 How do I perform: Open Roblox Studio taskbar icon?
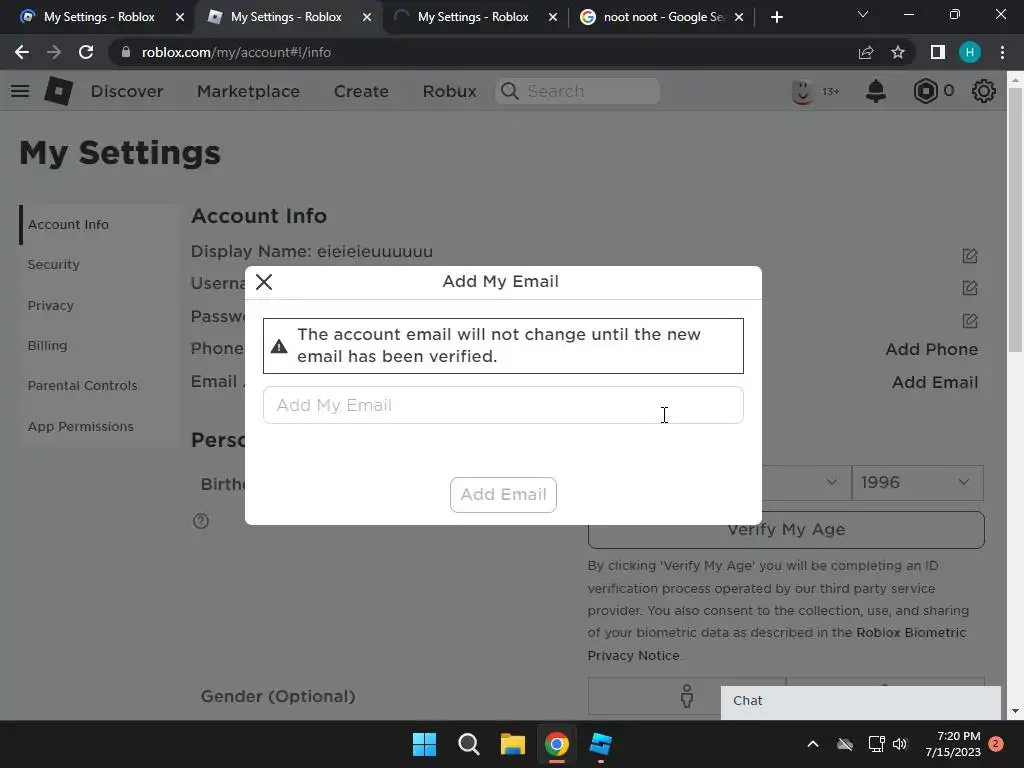[600, 744]
